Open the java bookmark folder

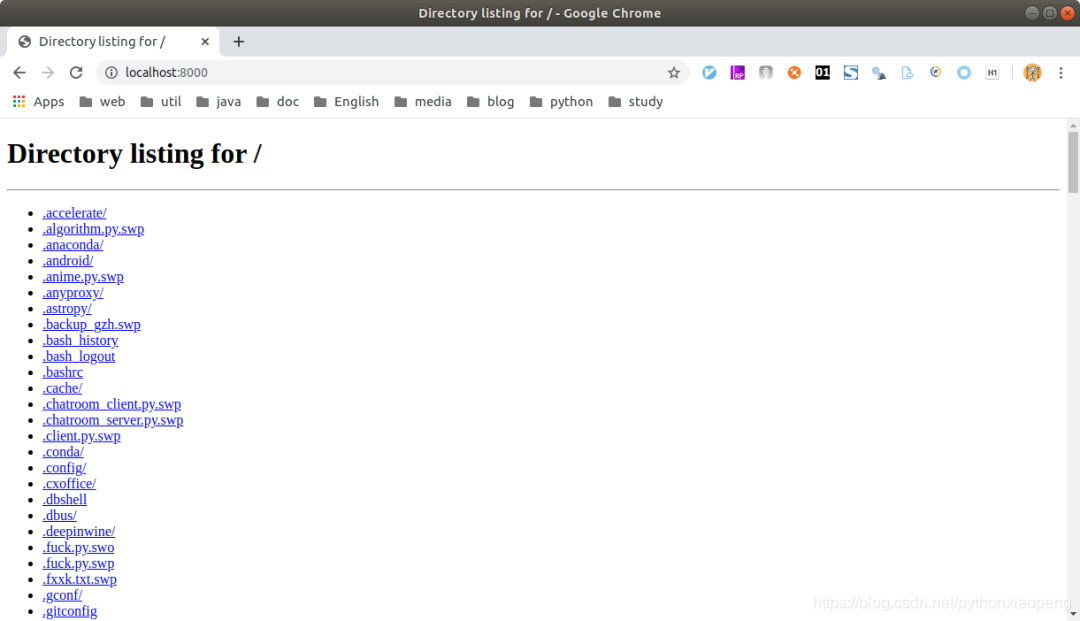pyautogui.click(x=218, y=102)
